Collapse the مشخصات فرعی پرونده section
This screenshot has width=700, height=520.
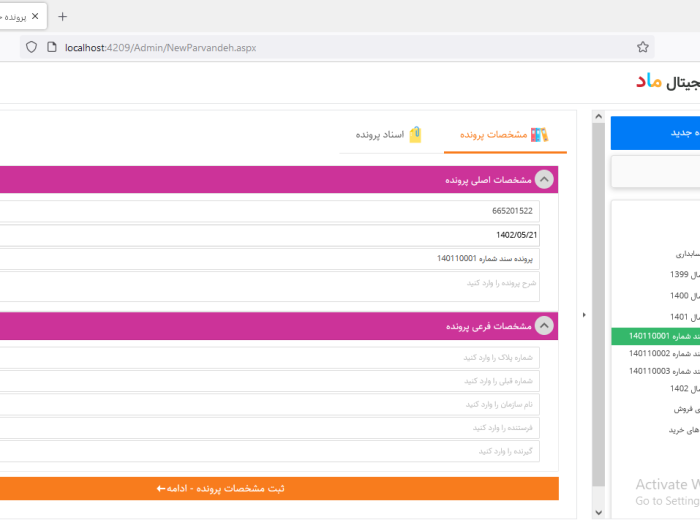click(x=544, y=325)
